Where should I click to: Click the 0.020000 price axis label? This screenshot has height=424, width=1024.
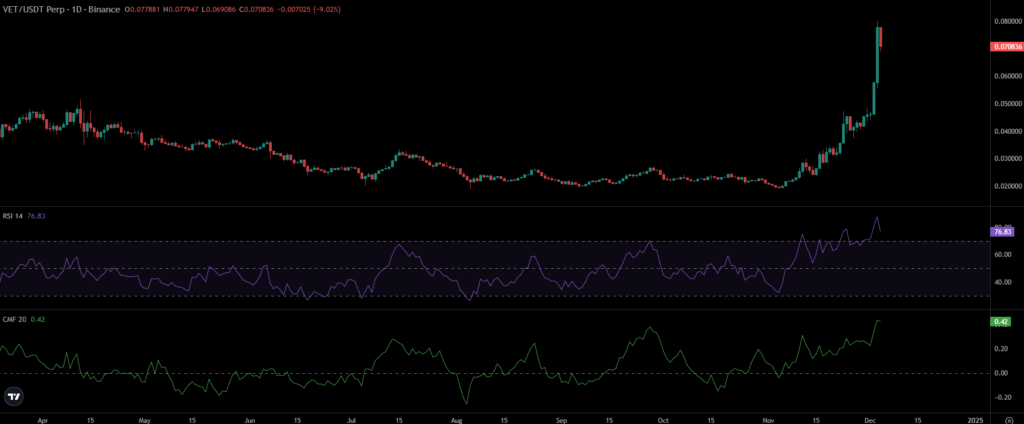click(1008, 186)
